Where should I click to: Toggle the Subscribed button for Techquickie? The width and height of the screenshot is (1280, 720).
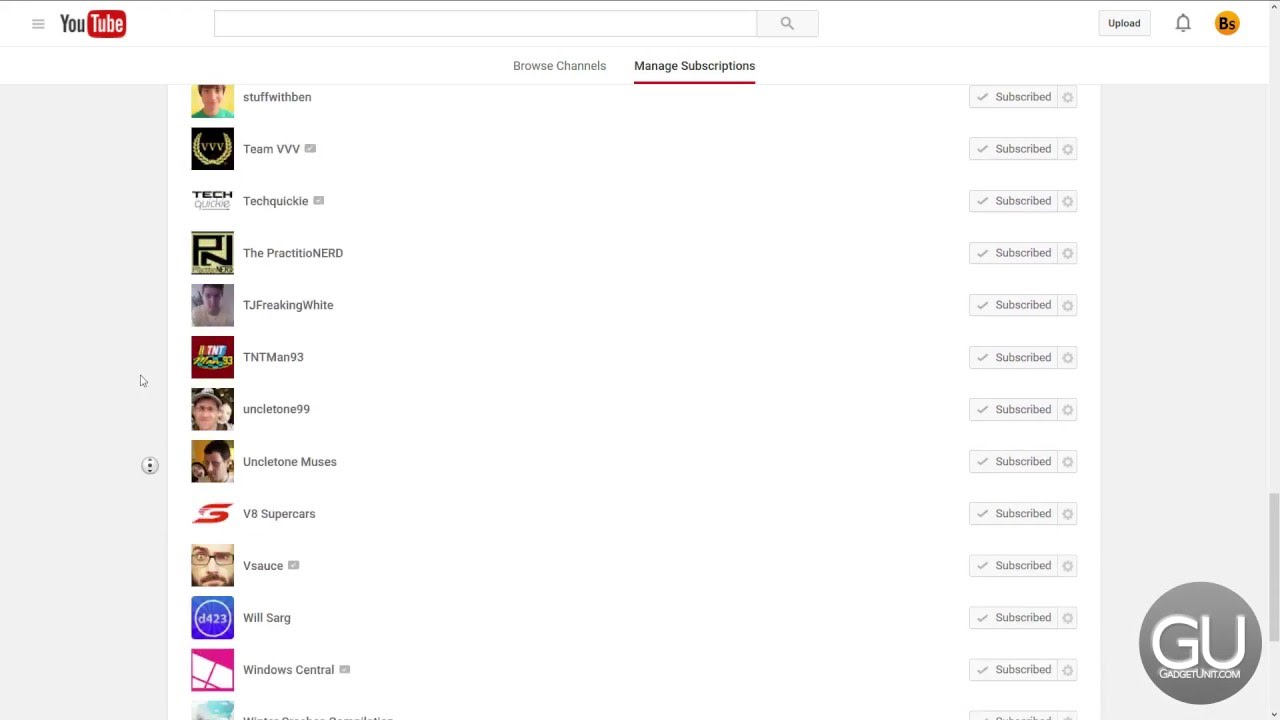(1013, 201)
